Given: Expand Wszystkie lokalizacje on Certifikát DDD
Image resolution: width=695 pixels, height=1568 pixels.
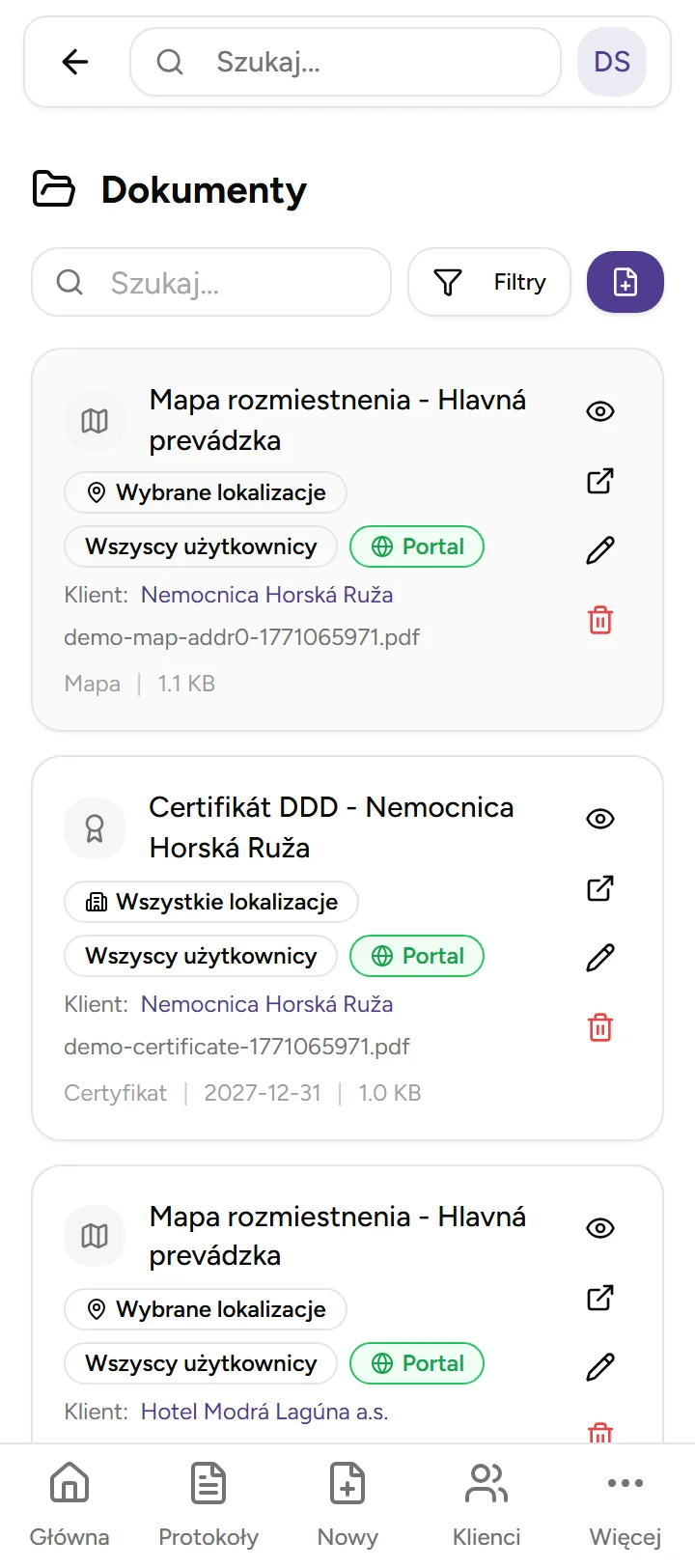Looking at the screenshot, I should 210,902.
